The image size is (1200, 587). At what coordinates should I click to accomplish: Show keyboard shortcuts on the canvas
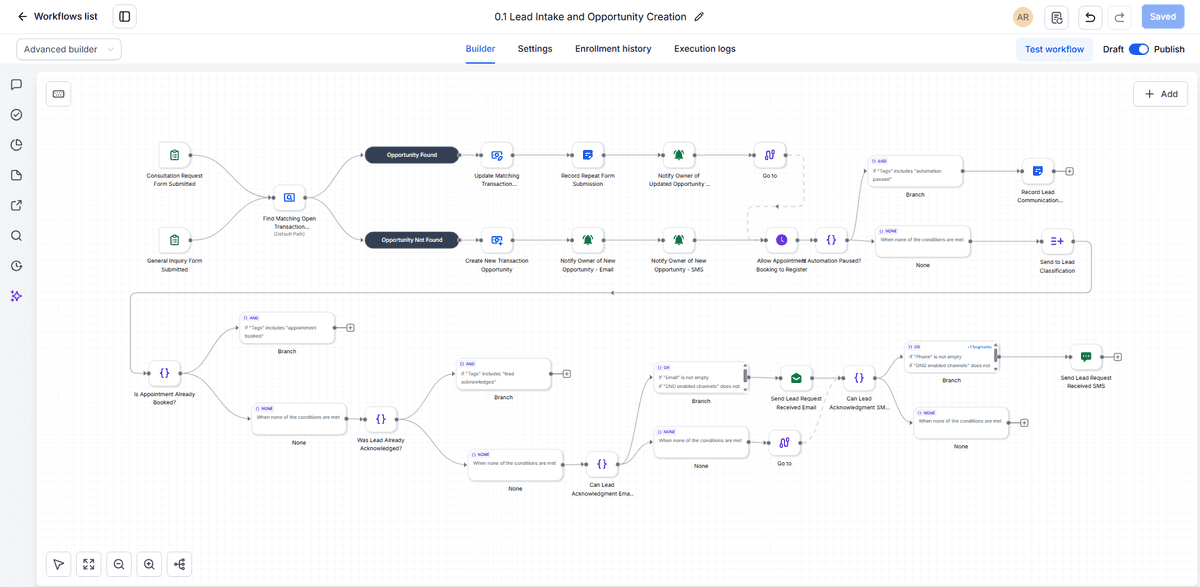[59, 94]
